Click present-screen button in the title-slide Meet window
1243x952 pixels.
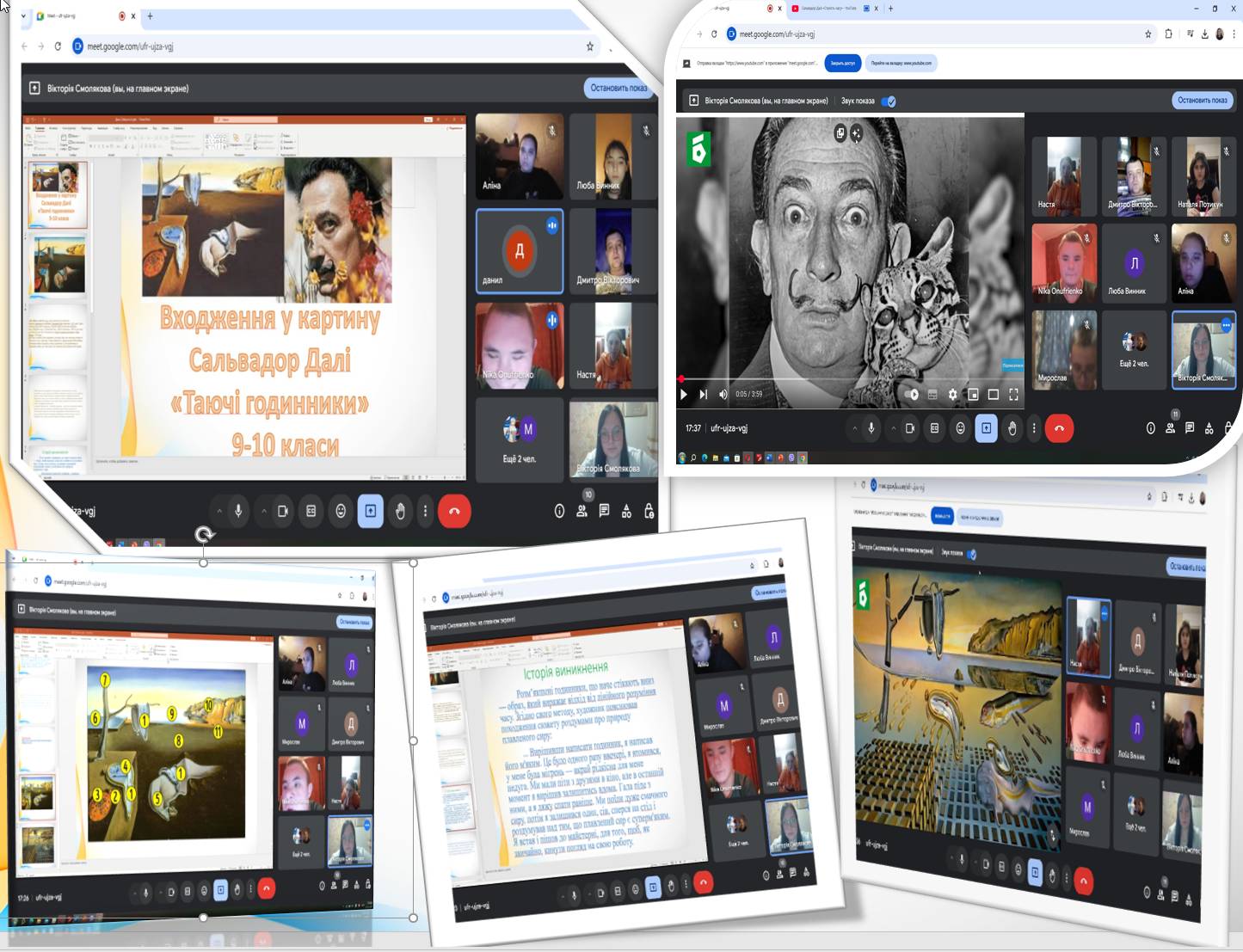tap(371, 511)
